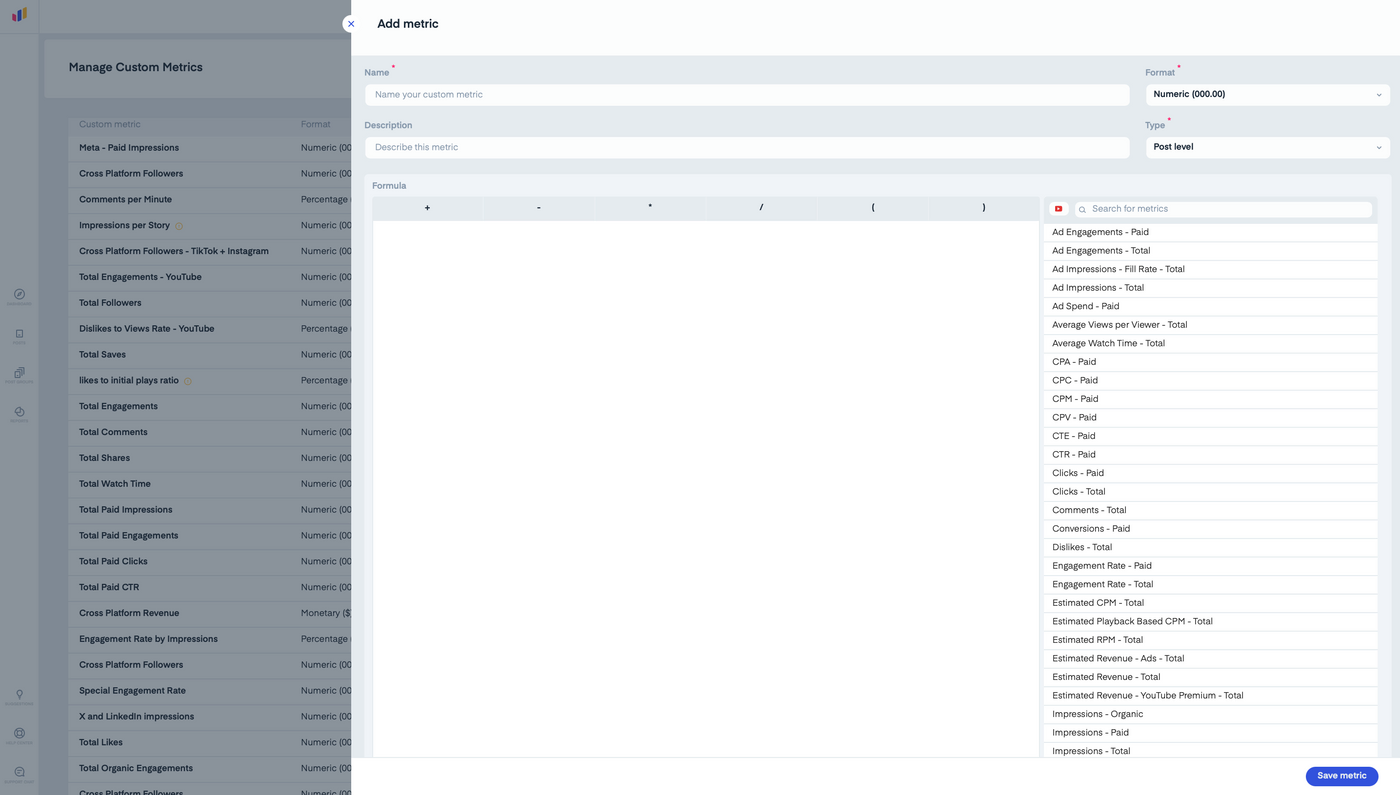Open Dashboard from the left sidebar

coord(19,296)
